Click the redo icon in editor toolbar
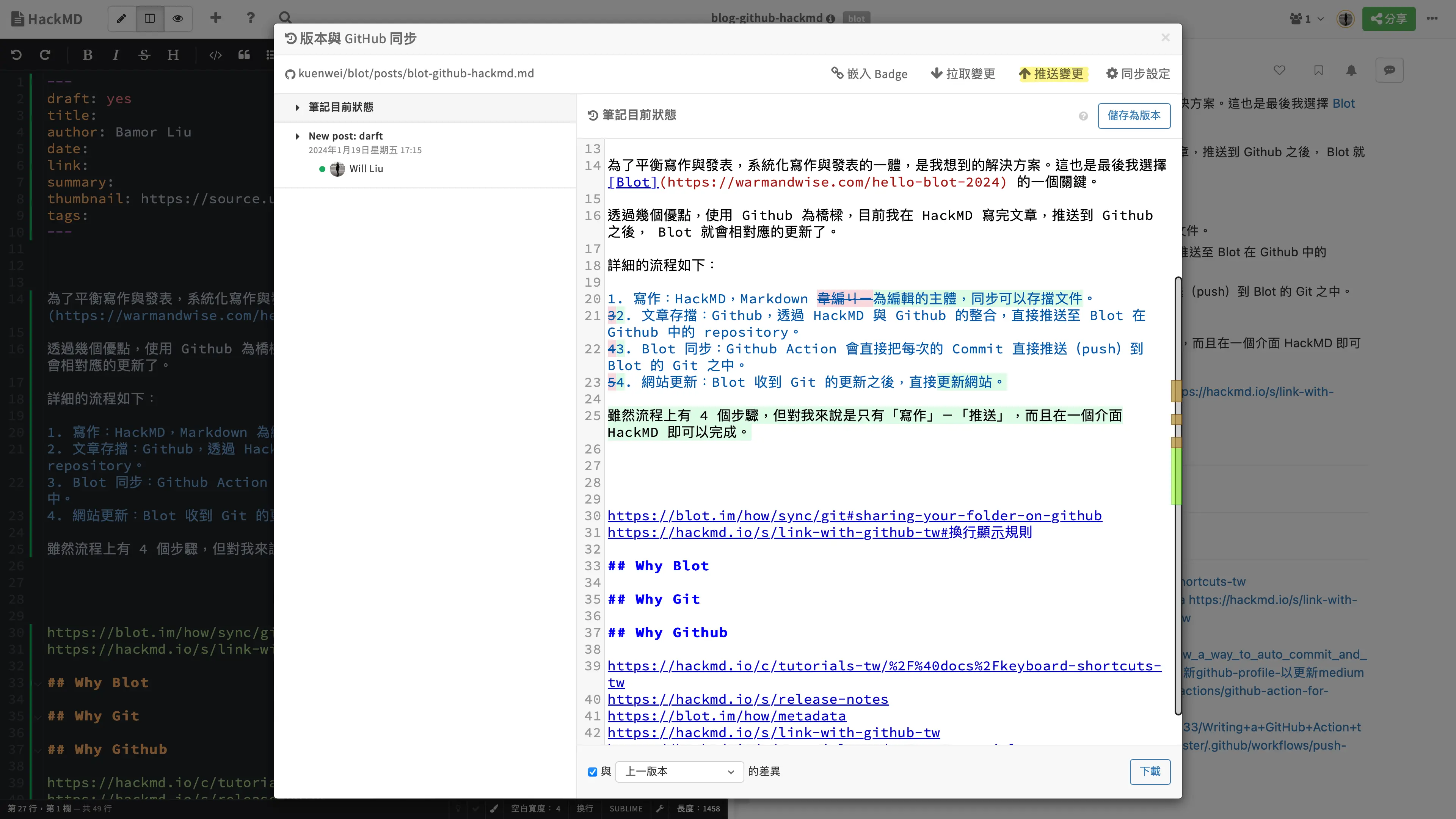 [x=45, y=55]
